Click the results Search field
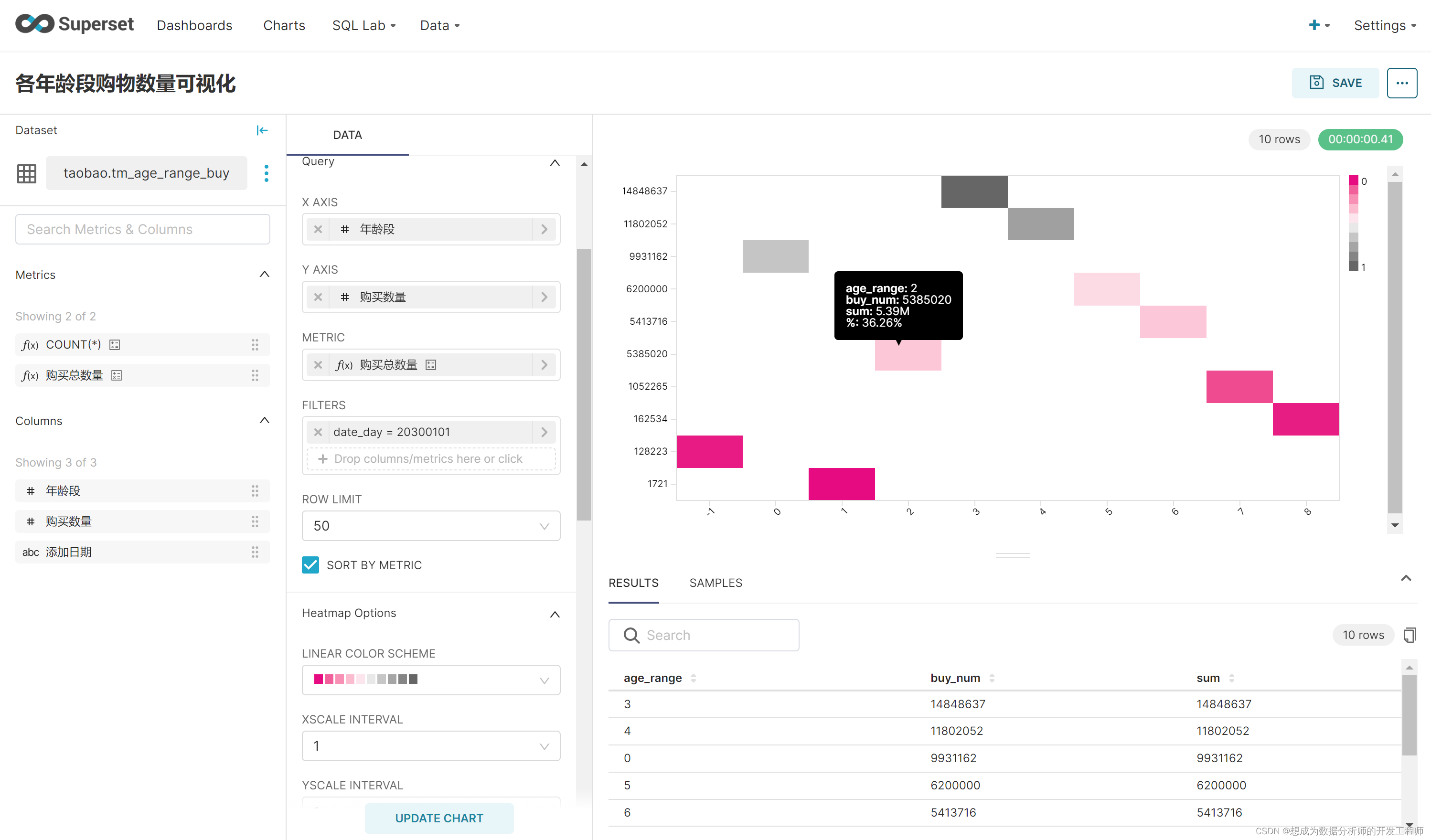This screenshot has height=840, width=1431. point(704,635)
